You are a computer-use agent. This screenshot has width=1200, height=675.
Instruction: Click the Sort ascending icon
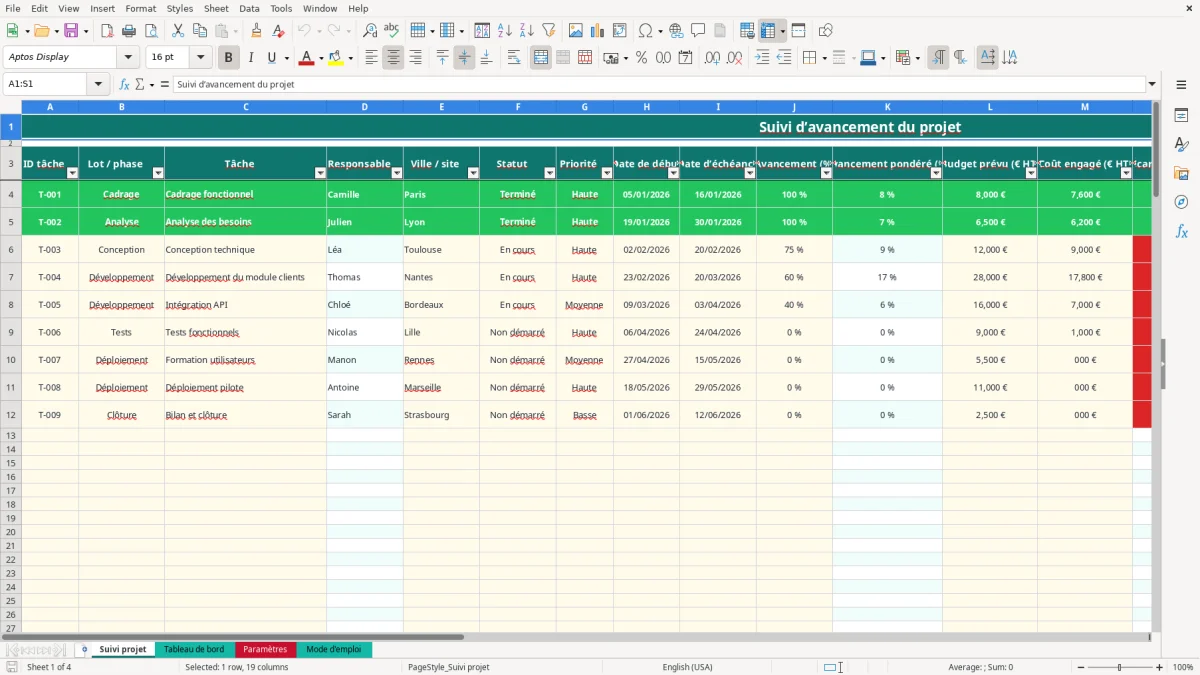coord(505,30)
